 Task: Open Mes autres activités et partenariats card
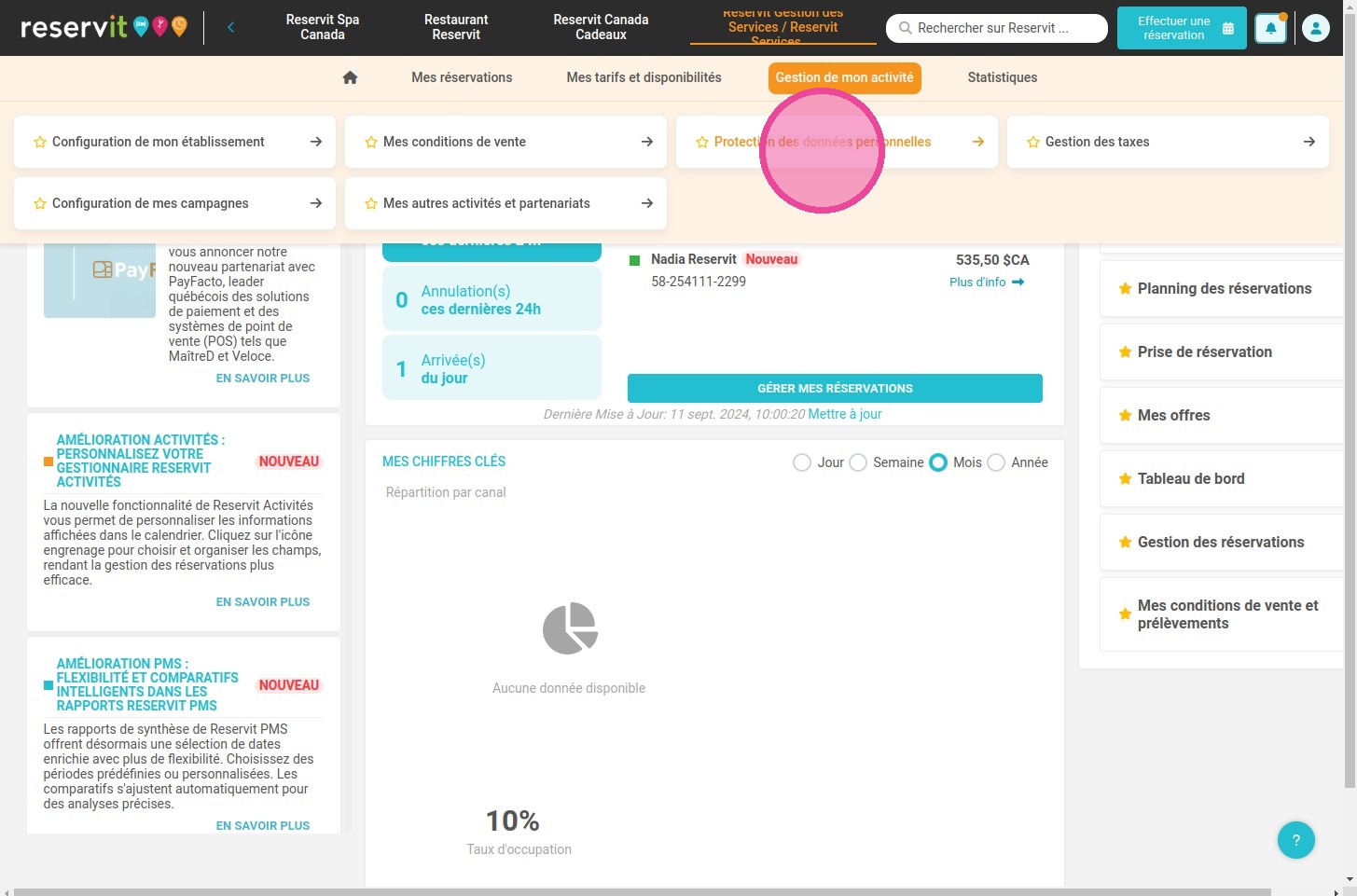[505, 203]
